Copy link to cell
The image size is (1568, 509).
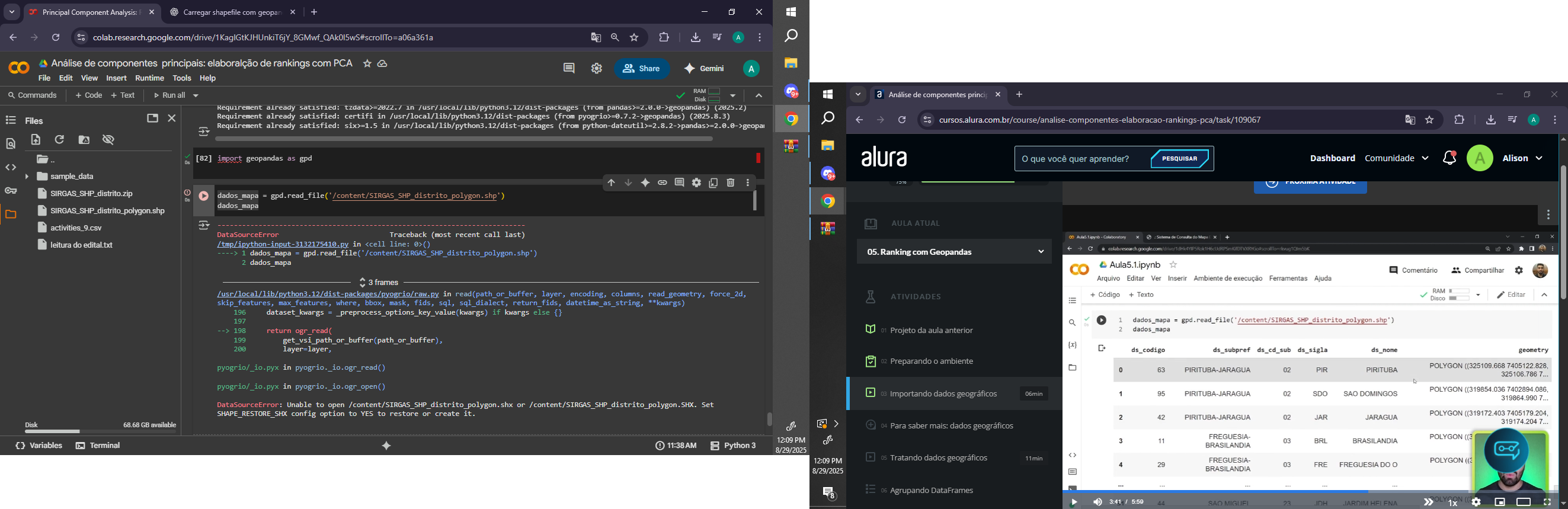click(x=663, y=183)
